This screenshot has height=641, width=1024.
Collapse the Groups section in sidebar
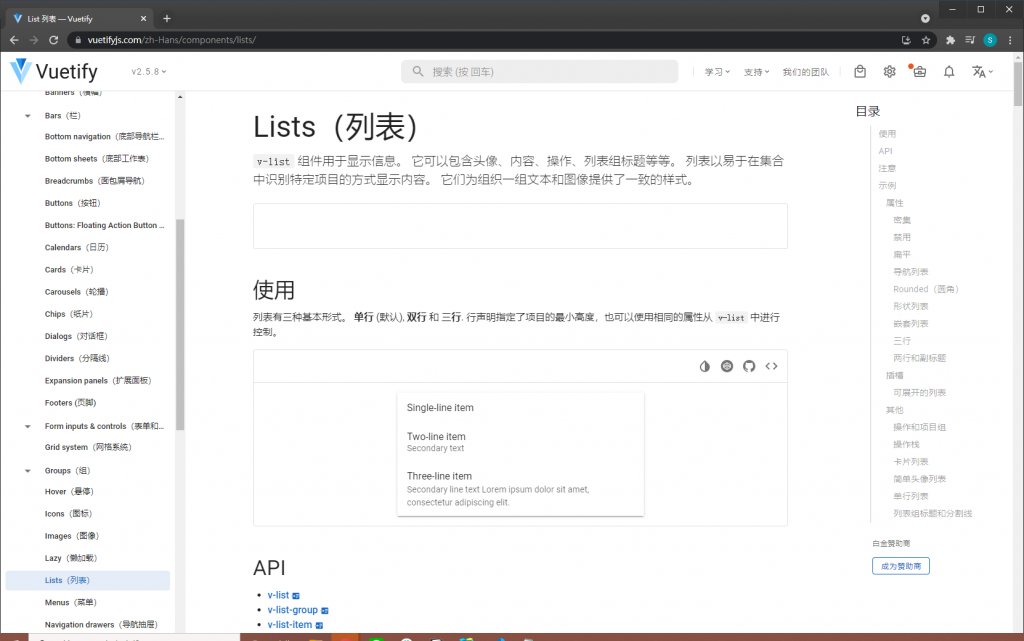click(27, 471)
